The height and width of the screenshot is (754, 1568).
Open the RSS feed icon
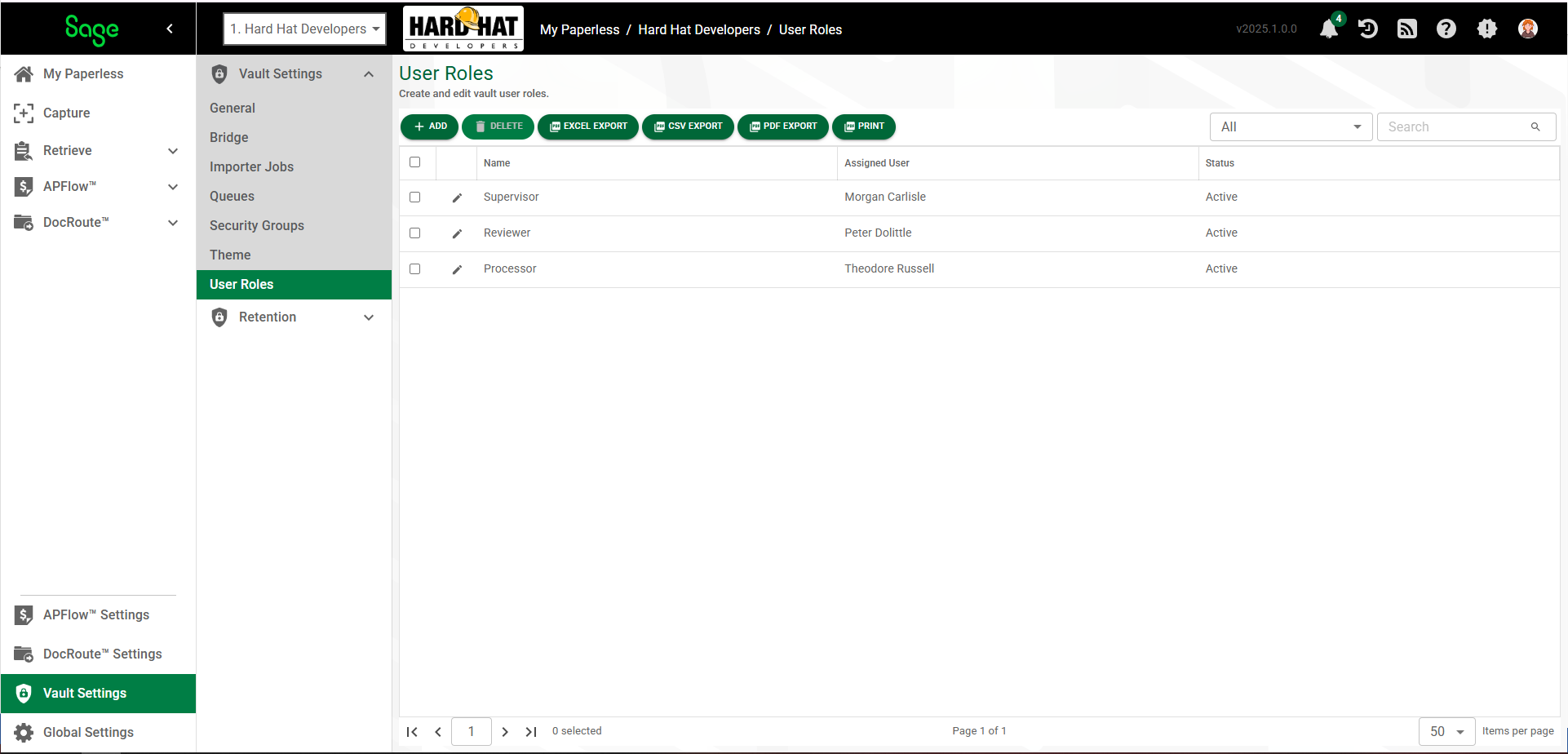[x=1407, y=29]
